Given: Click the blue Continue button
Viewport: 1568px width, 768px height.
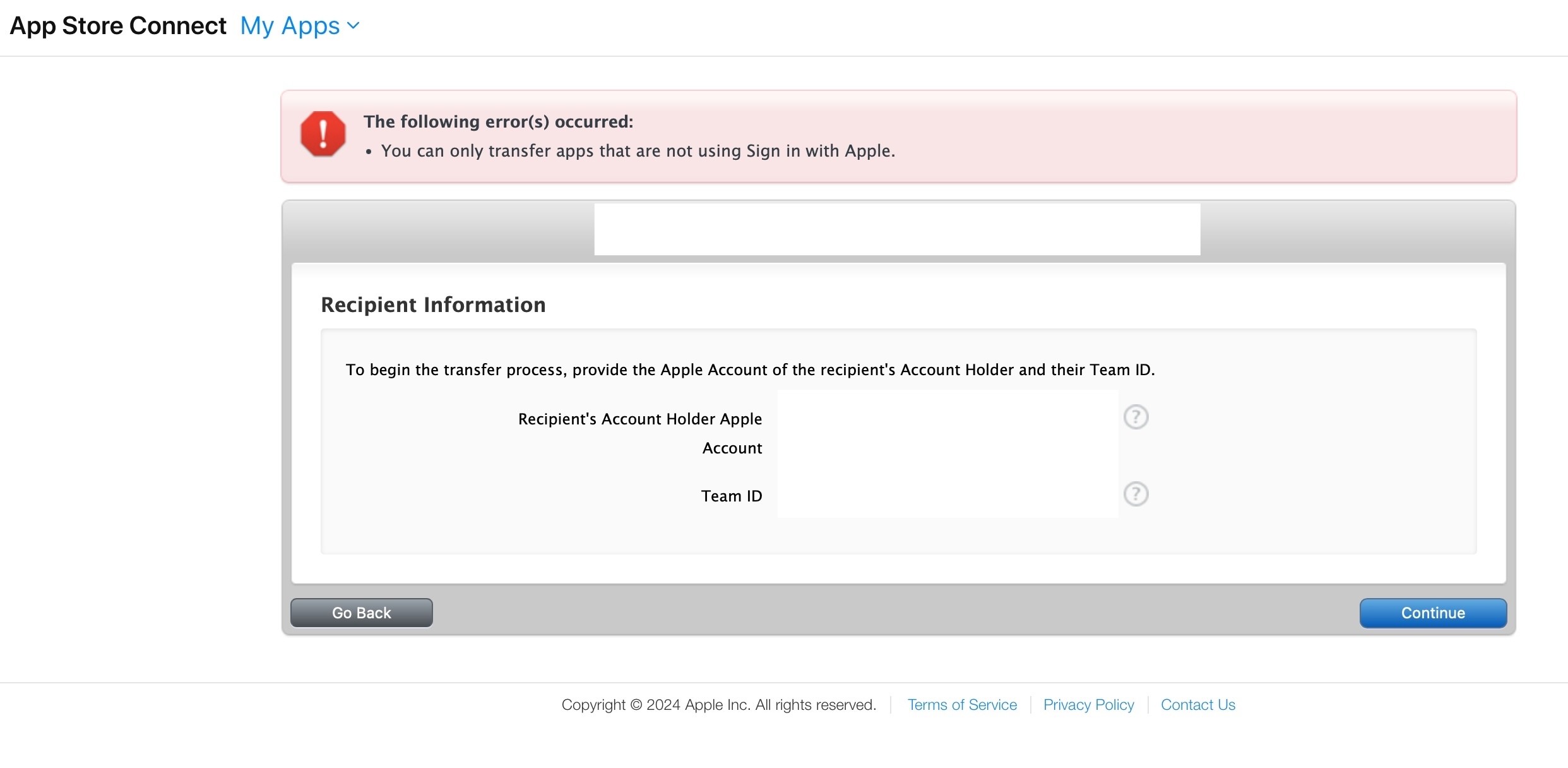Looking at the screenshot, I should tap(1433, 613).
